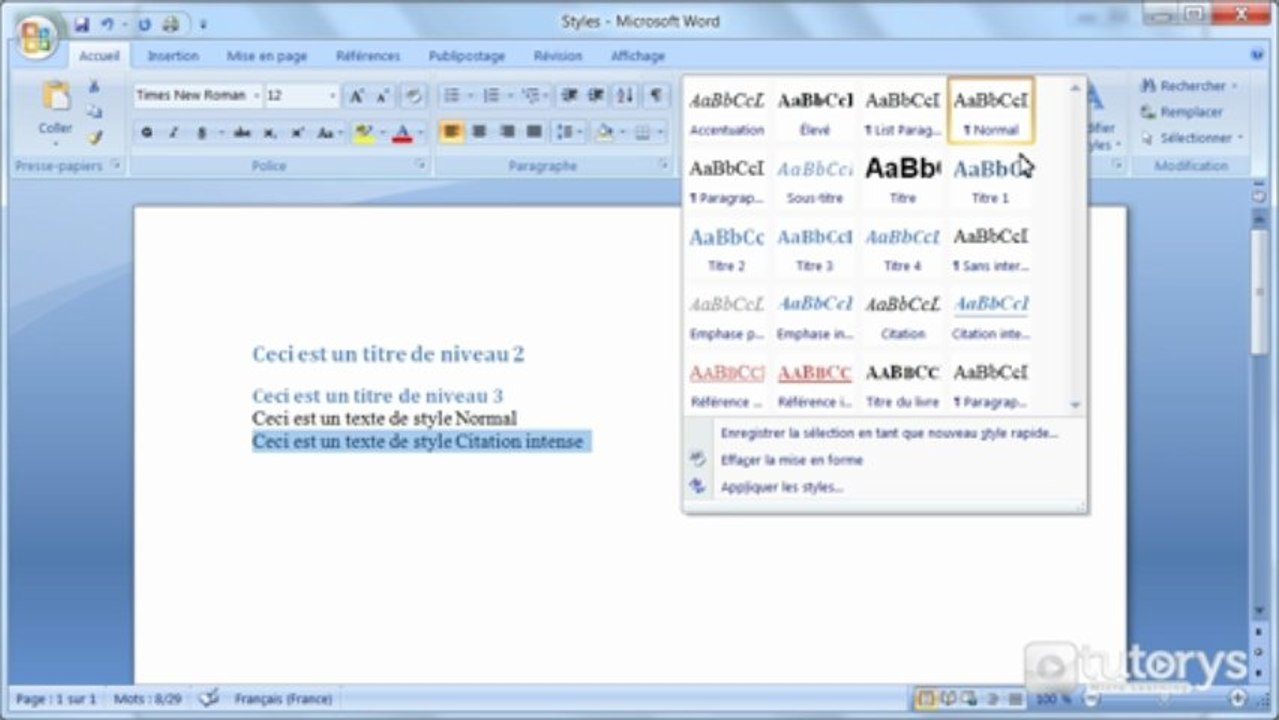Redo the last action
The width and height of the screenshot is (1279, 720).
pos(144,23)
